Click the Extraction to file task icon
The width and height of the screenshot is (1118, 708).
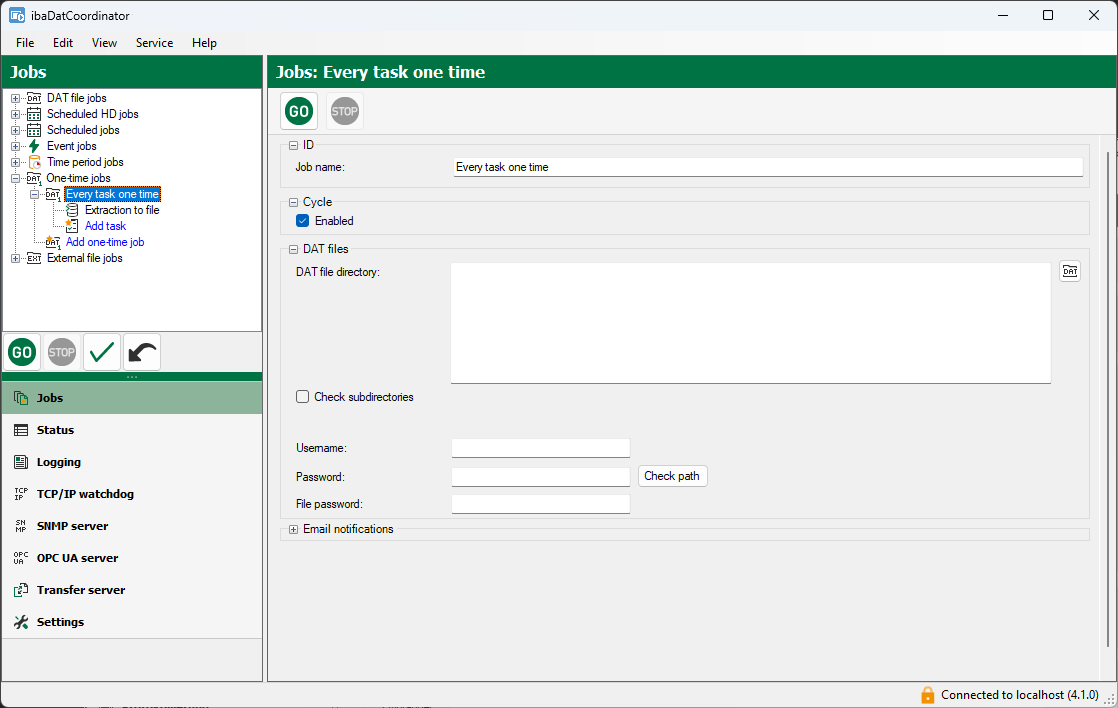point(72,210)
